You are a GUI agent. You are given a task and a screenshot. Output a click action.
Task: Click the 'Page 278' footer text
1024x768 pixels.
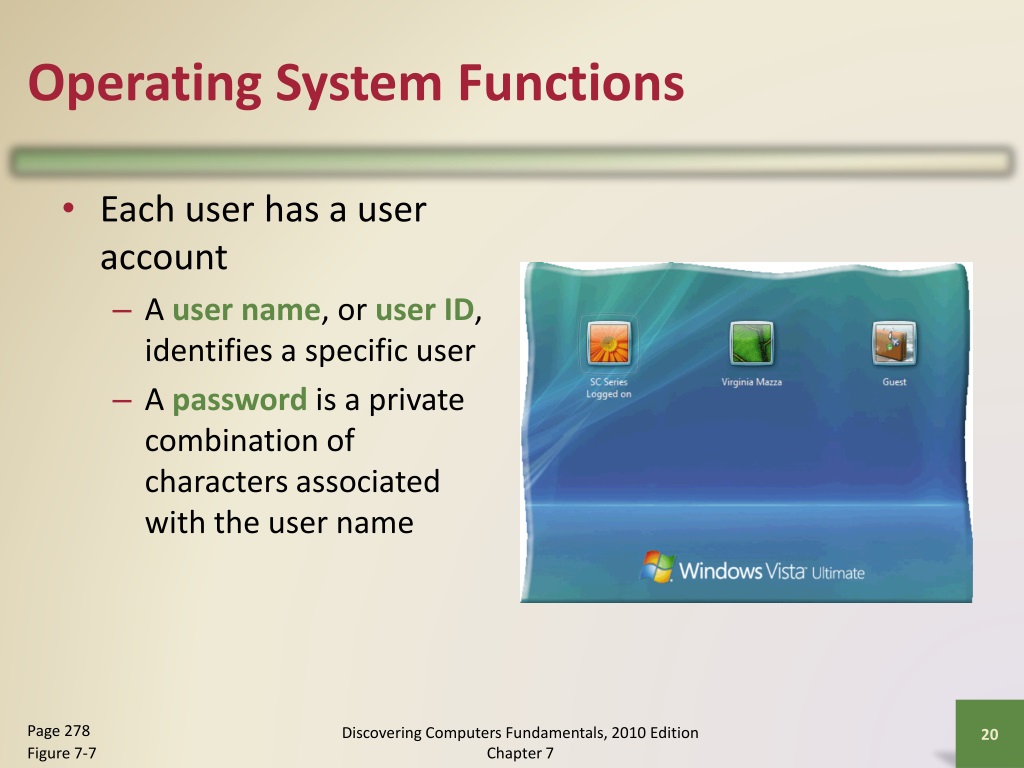(59, 731)
